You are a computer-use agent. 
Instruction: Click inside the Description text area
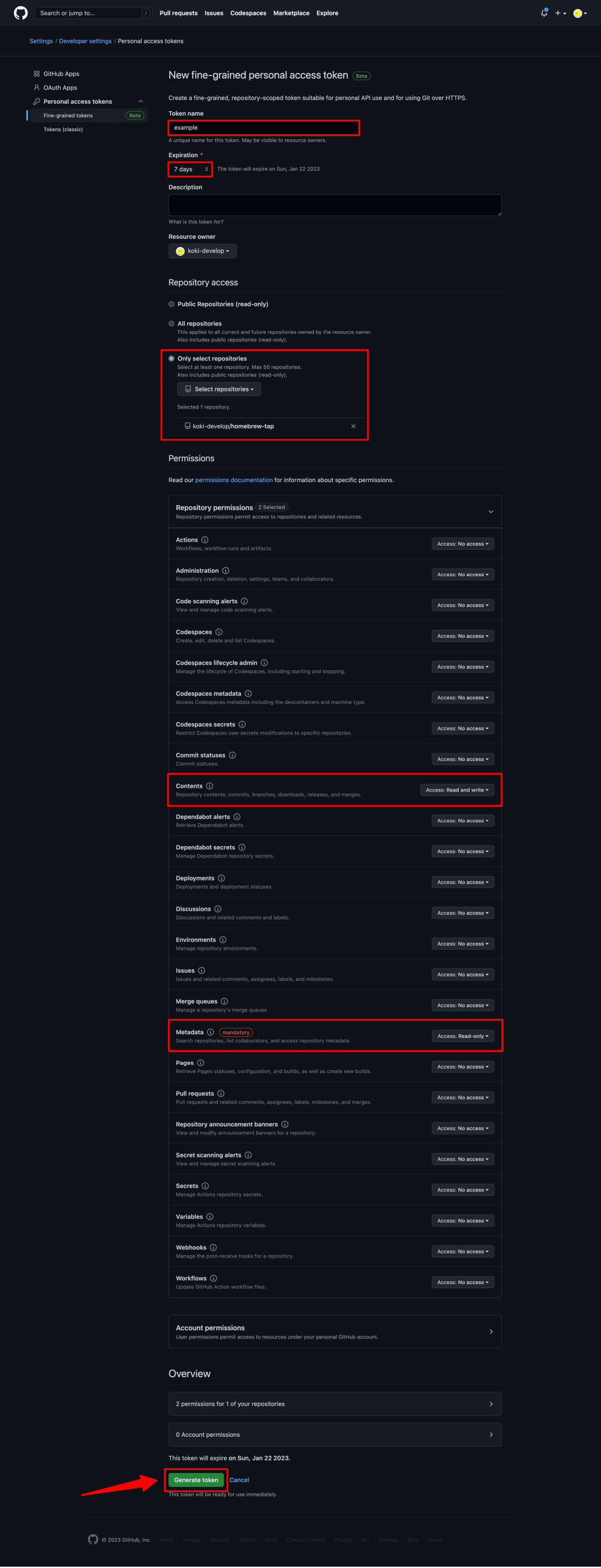(334, 205)
